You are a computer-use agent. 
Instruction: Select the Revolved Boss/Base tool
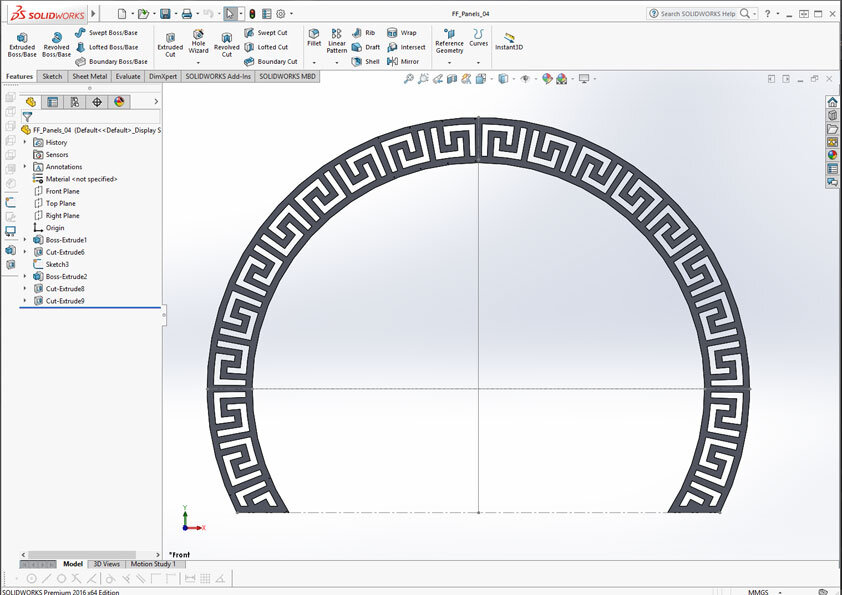pos(56,45)
